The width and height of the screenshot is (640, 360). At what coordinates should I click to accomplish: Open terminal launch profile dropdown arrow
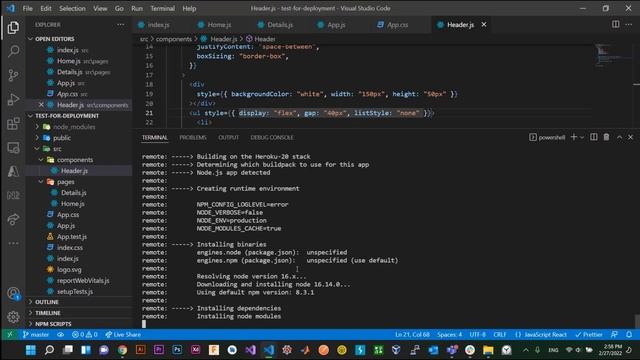click(582, 137)
